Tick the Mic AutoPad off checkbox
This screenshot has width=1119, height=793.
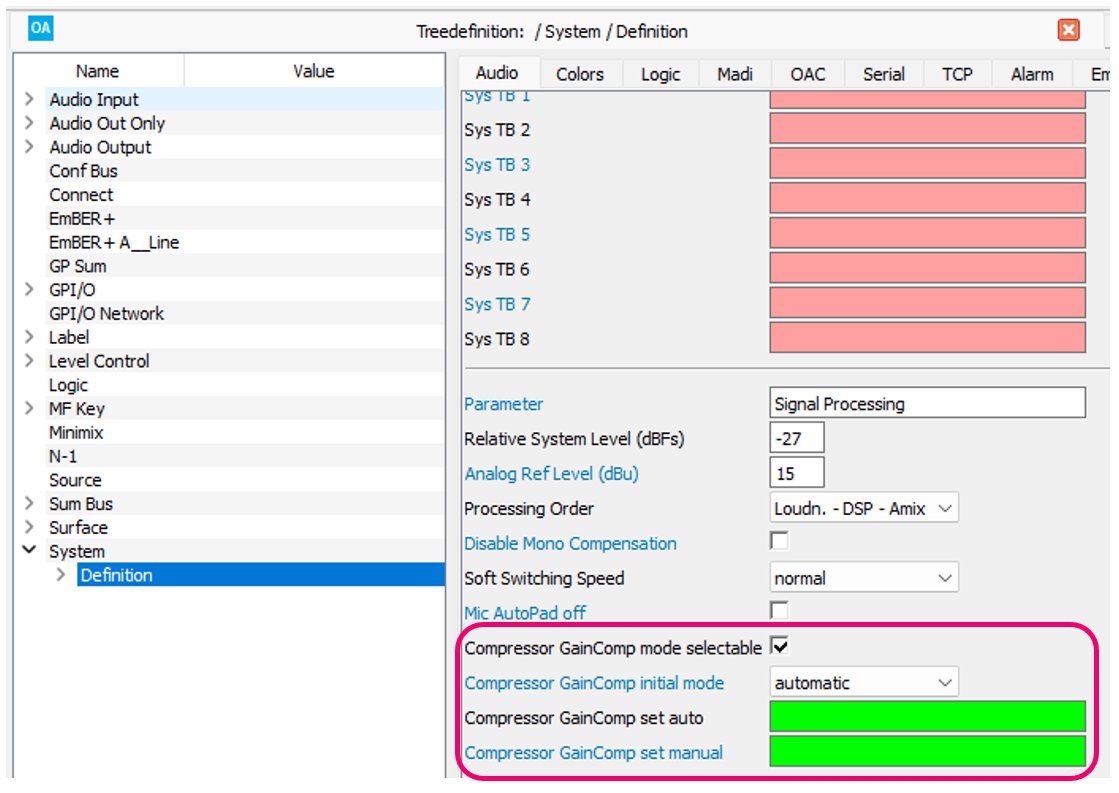click(x=779, y=611)
